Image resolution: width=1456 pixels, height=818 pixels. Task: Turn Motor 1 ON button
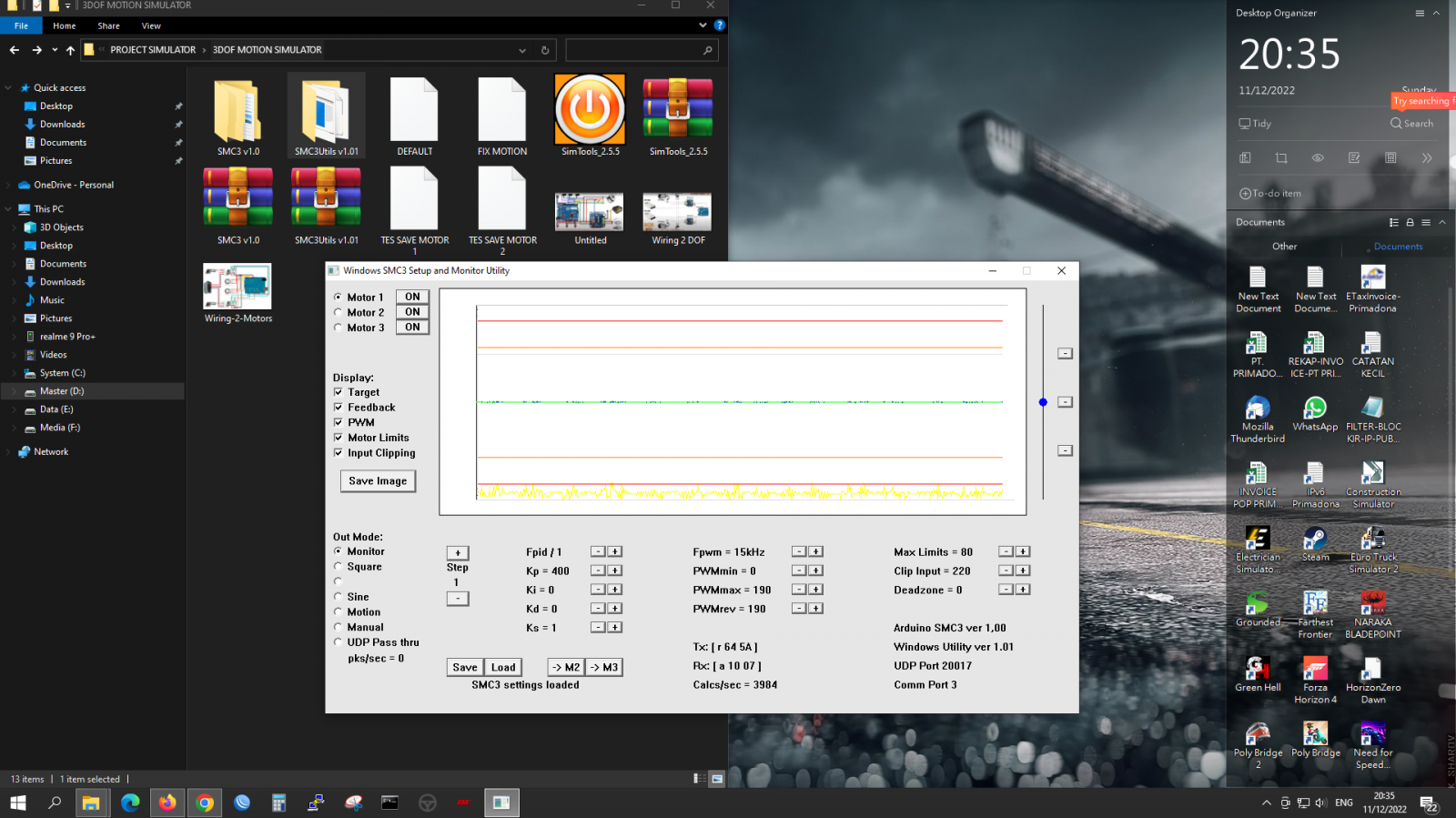(412, 297)
